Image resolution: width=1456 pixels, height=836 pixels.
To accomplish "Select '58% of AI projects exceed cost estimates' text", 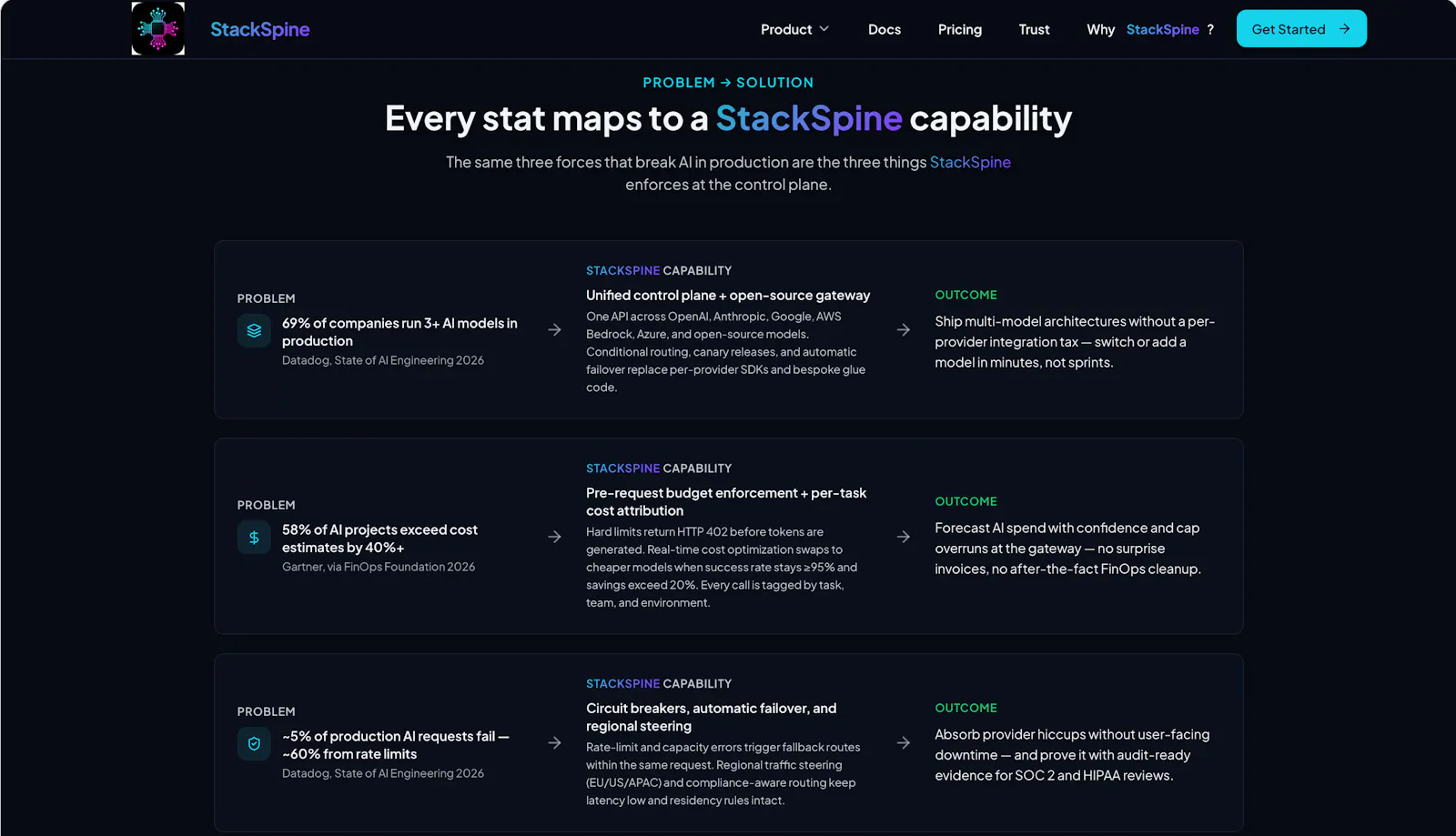I will [379, 539].
